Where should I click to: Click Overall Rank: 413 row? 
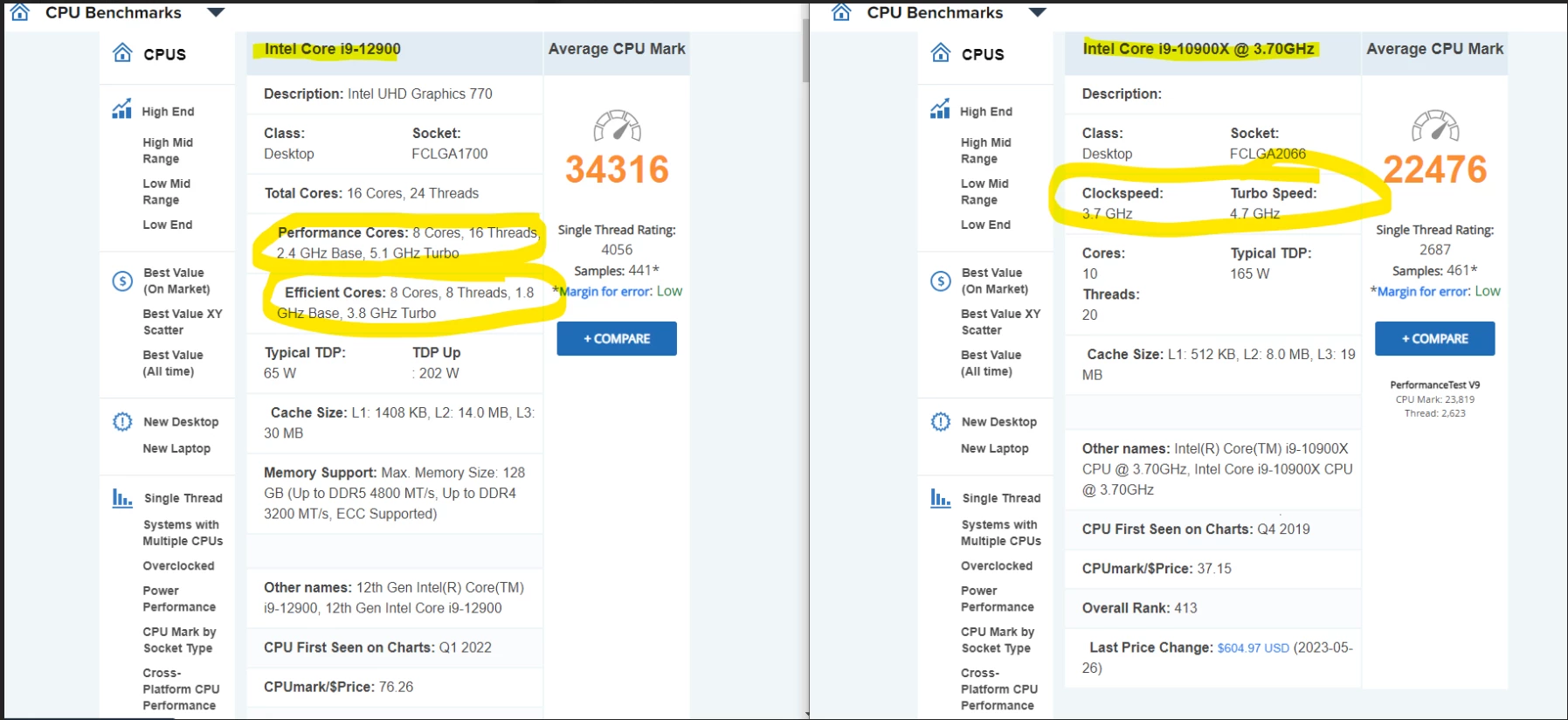coord(1212,608)
